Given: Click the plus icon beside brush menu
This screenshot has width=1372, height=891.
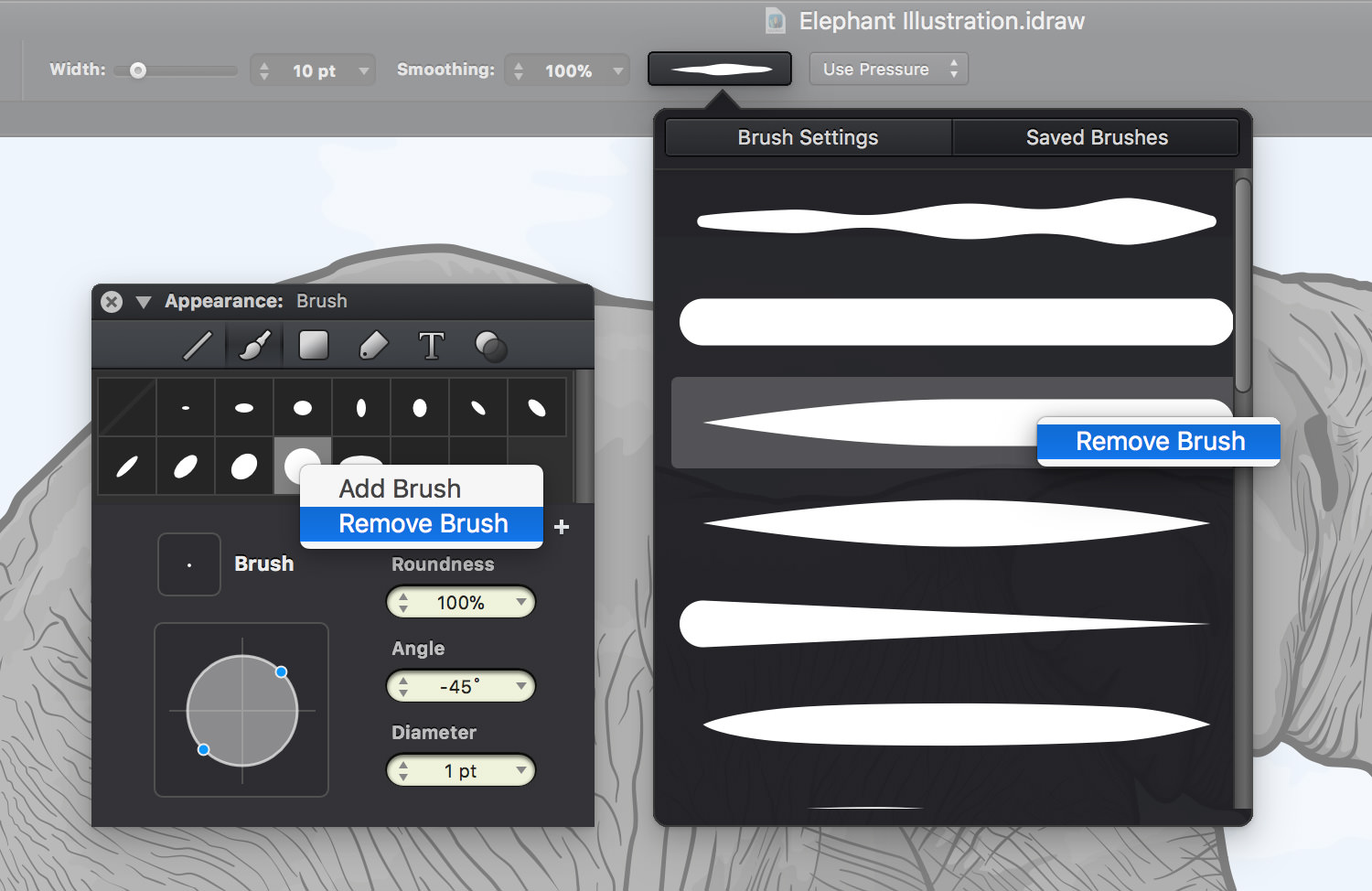Looking at the screenshot, I should (x=562, y=527).
